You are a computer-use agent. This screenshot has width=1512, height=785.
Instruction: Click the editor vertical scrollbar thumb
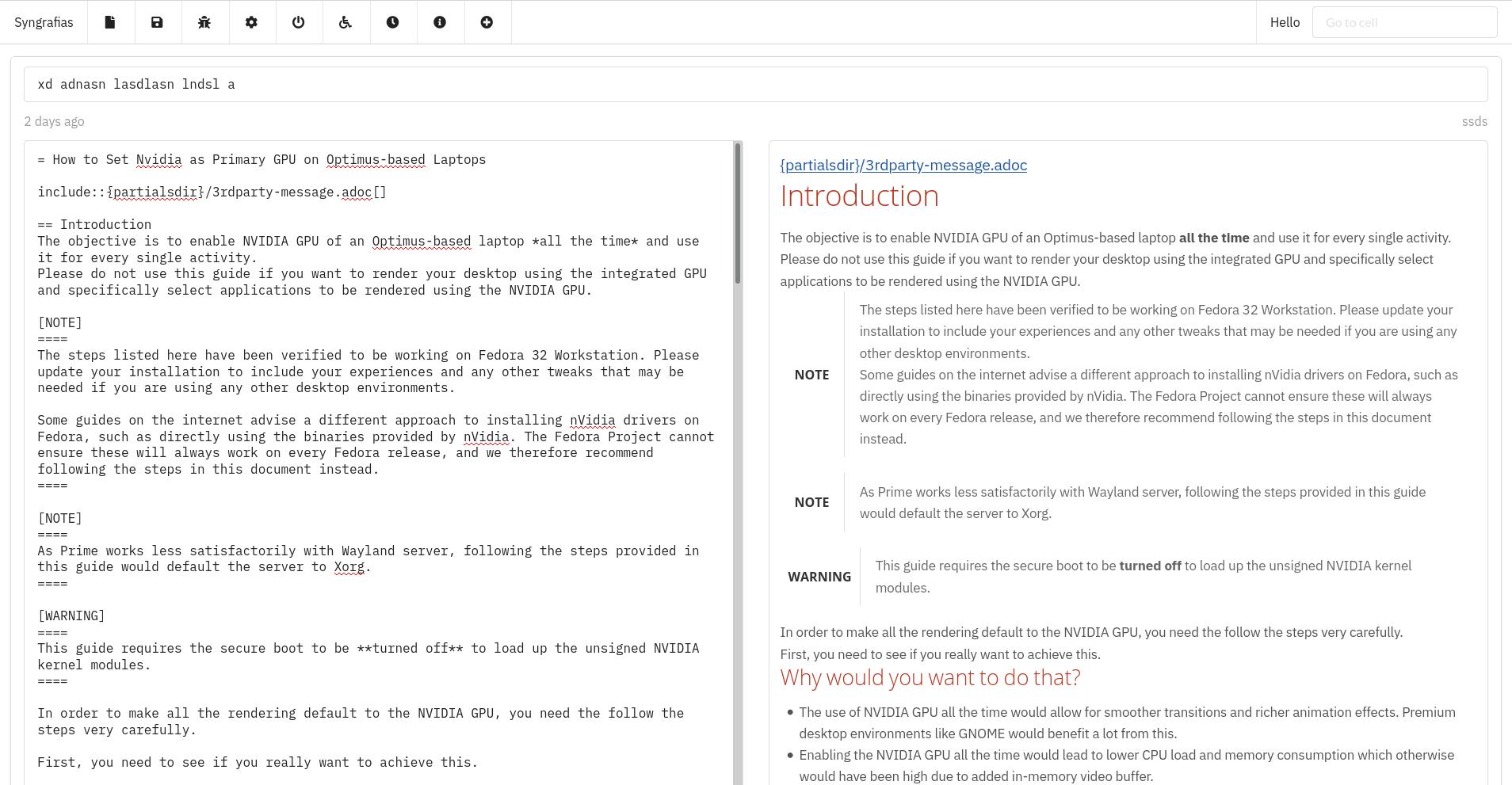[738, 212]
